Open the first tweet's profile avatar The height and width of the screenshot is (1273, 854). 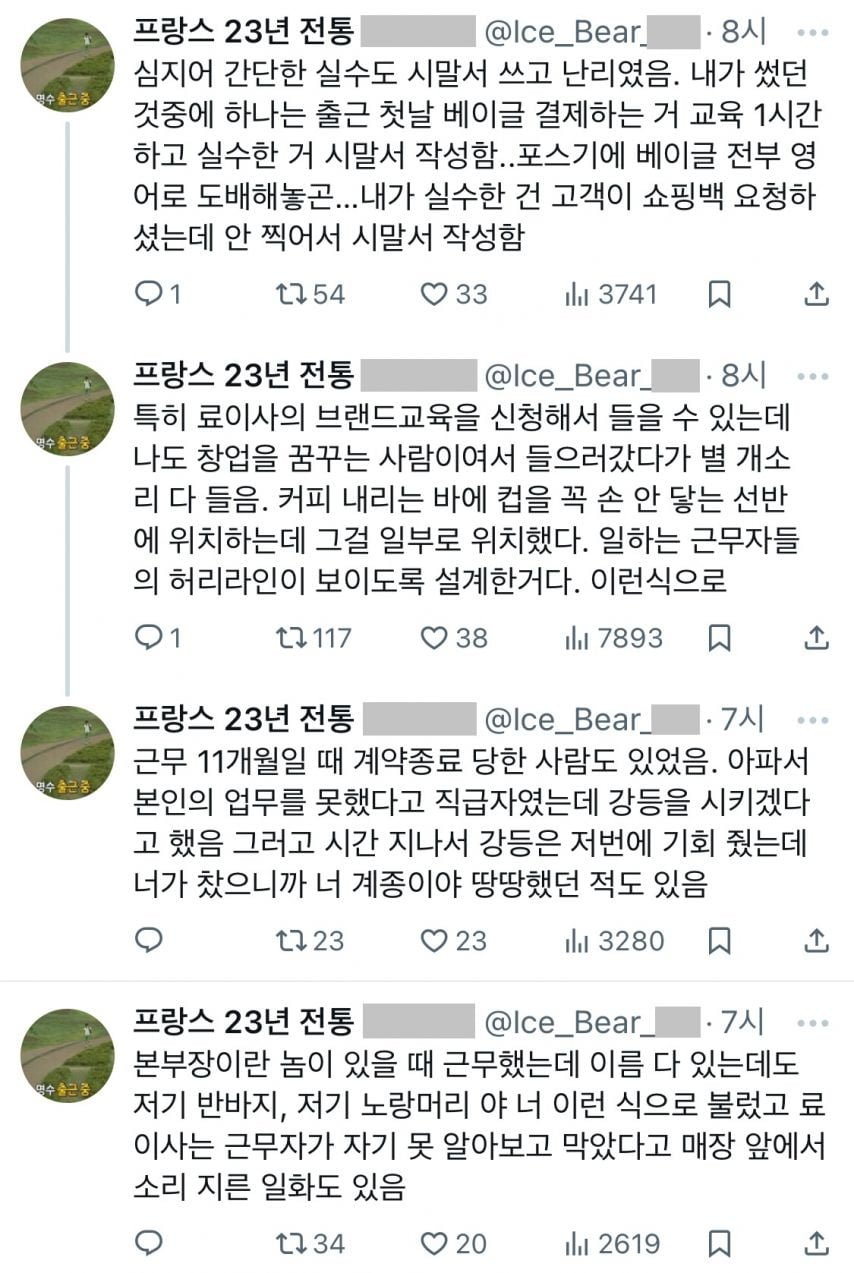point(67,65)
